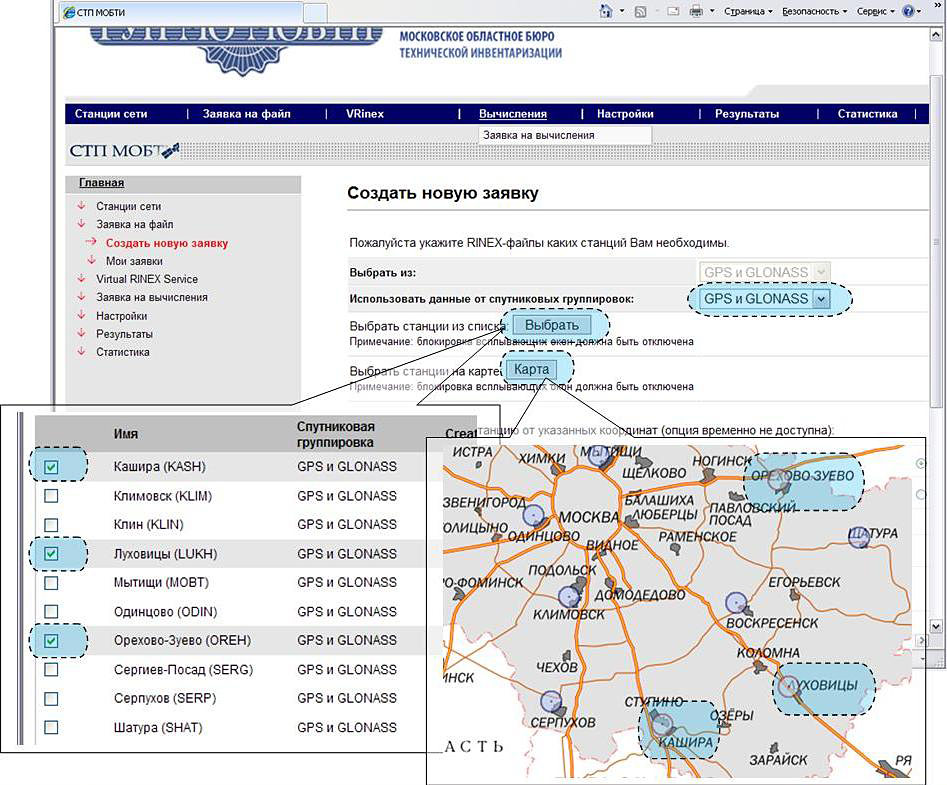The width and height of the screenshot is (947, 785).
Task: Open the Print dropdown arrow
Action: 712,11
